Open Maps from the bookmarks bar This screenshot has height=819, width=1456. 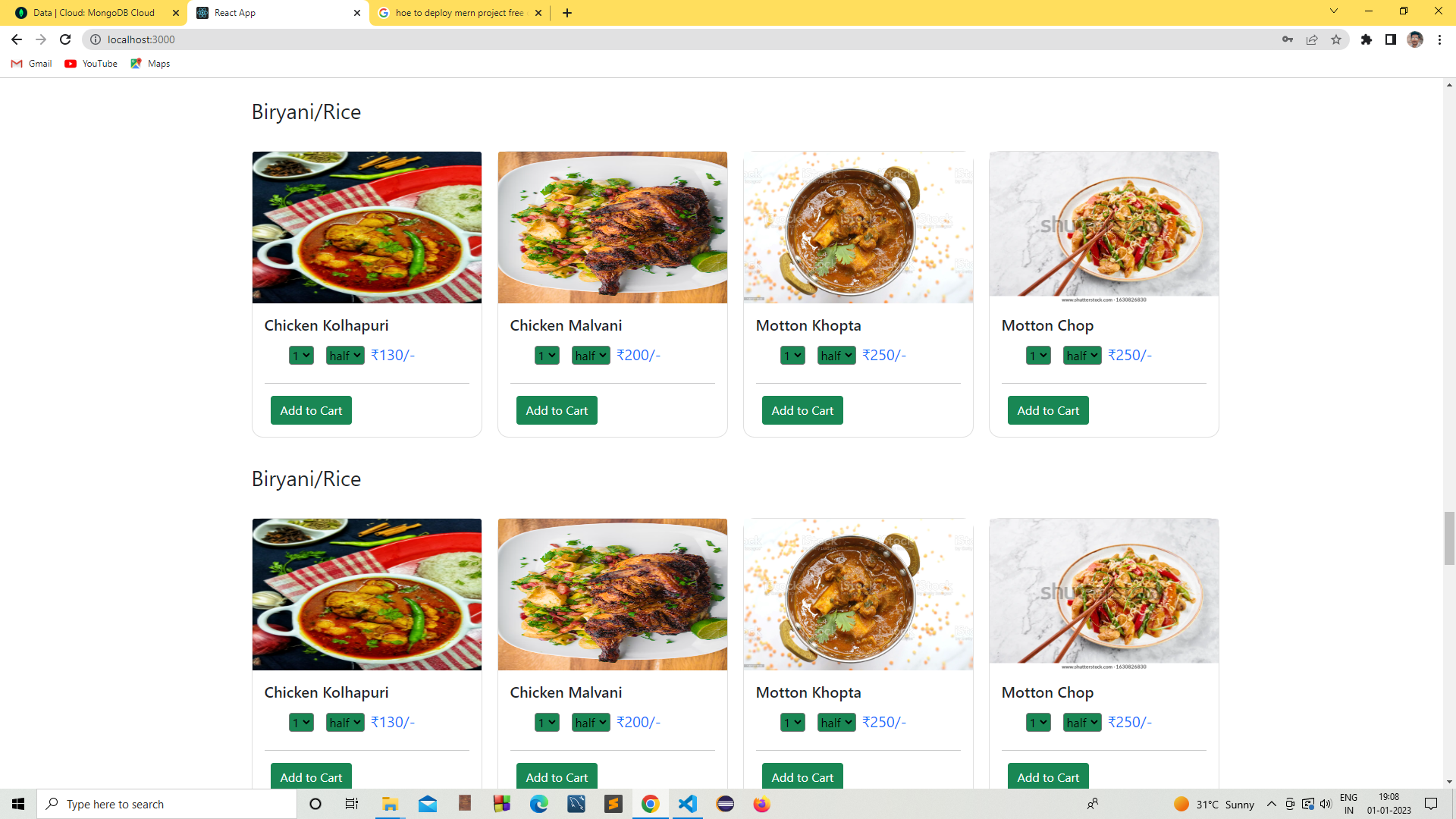[x=149, y=64]
